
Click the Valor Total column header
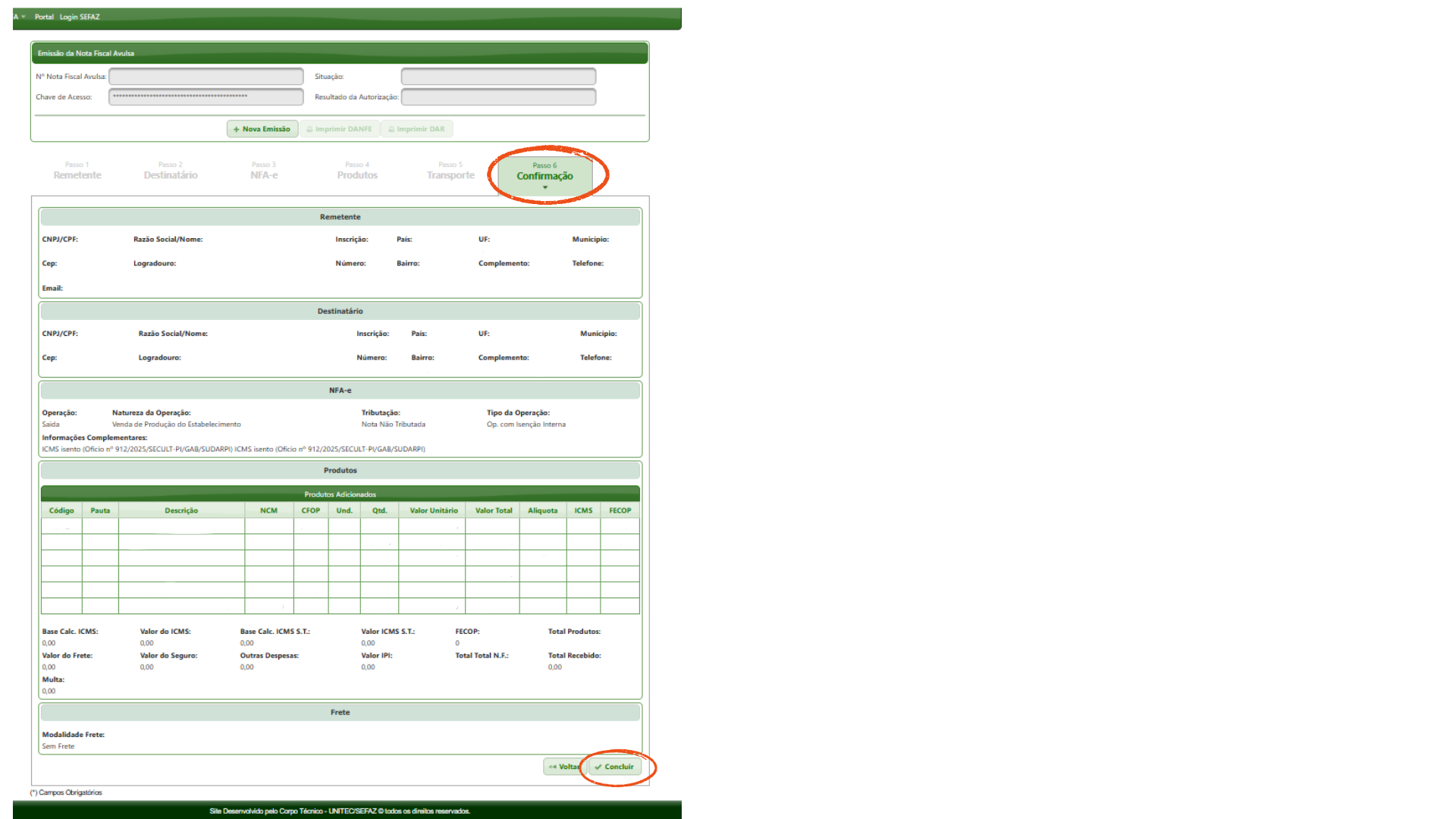(x=494, y=510)
